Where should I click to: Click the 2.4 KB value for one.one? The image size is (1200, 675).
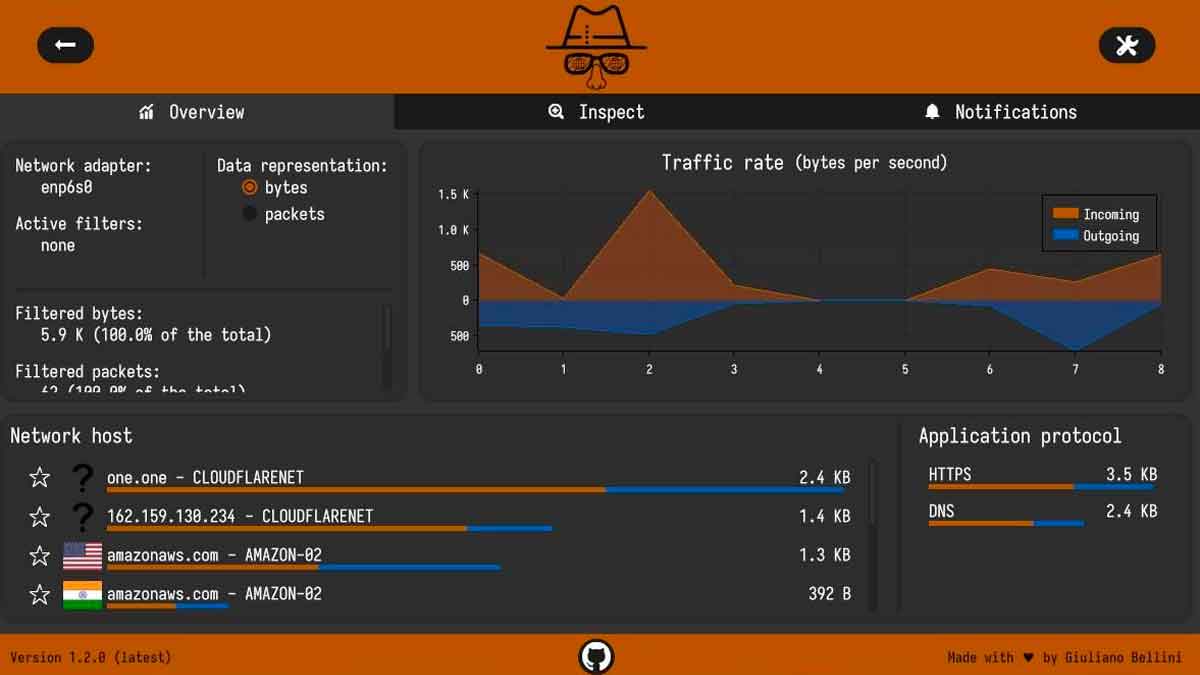825,478
